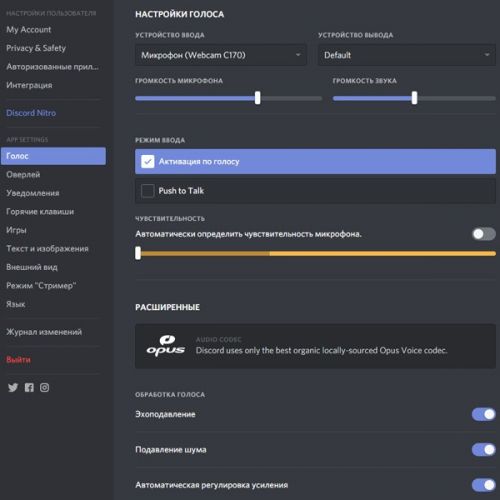Click the Opus codec logo

point(166,346)
